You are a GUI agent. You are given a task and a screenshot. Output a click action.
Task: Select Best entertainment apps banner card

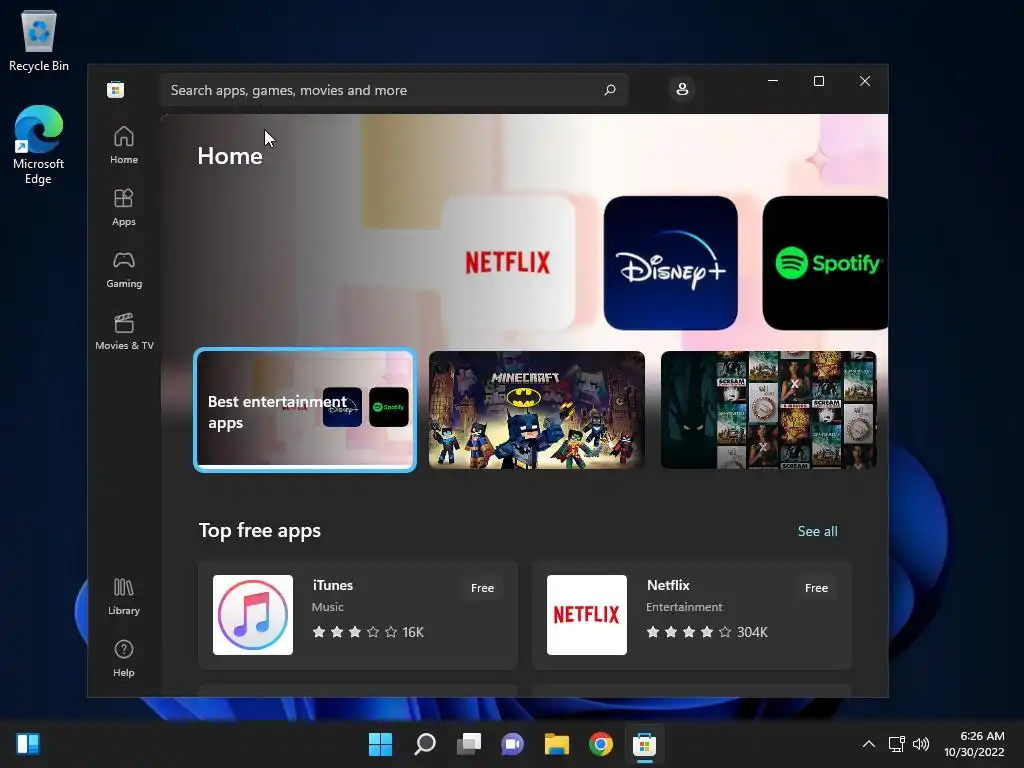[x=305, y=409]
